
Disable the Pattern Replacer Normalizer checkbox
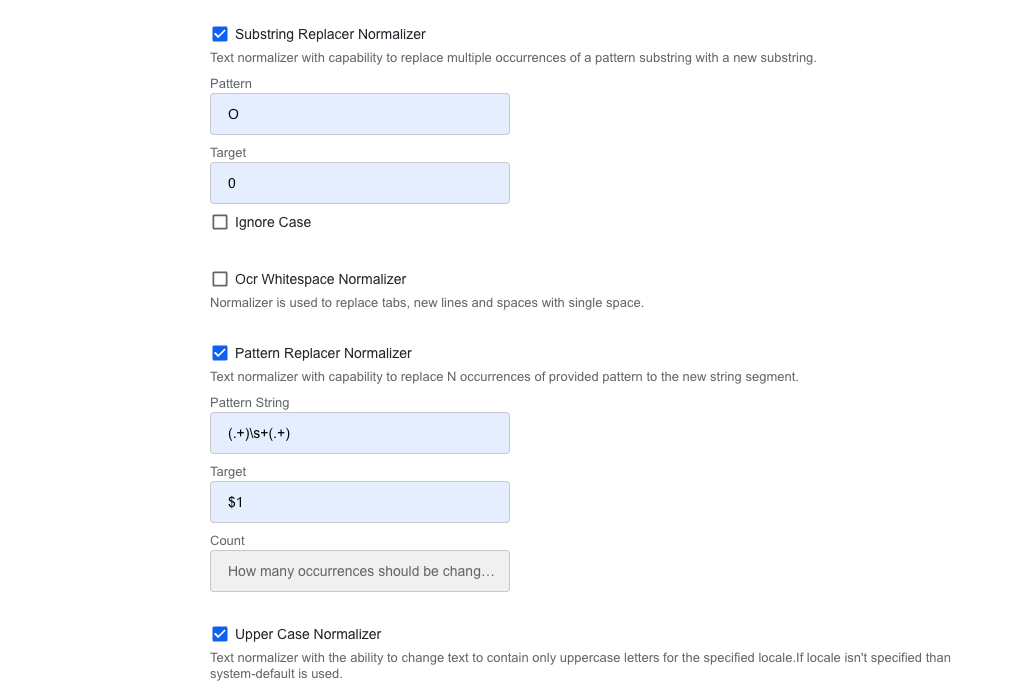click(220, 353)
